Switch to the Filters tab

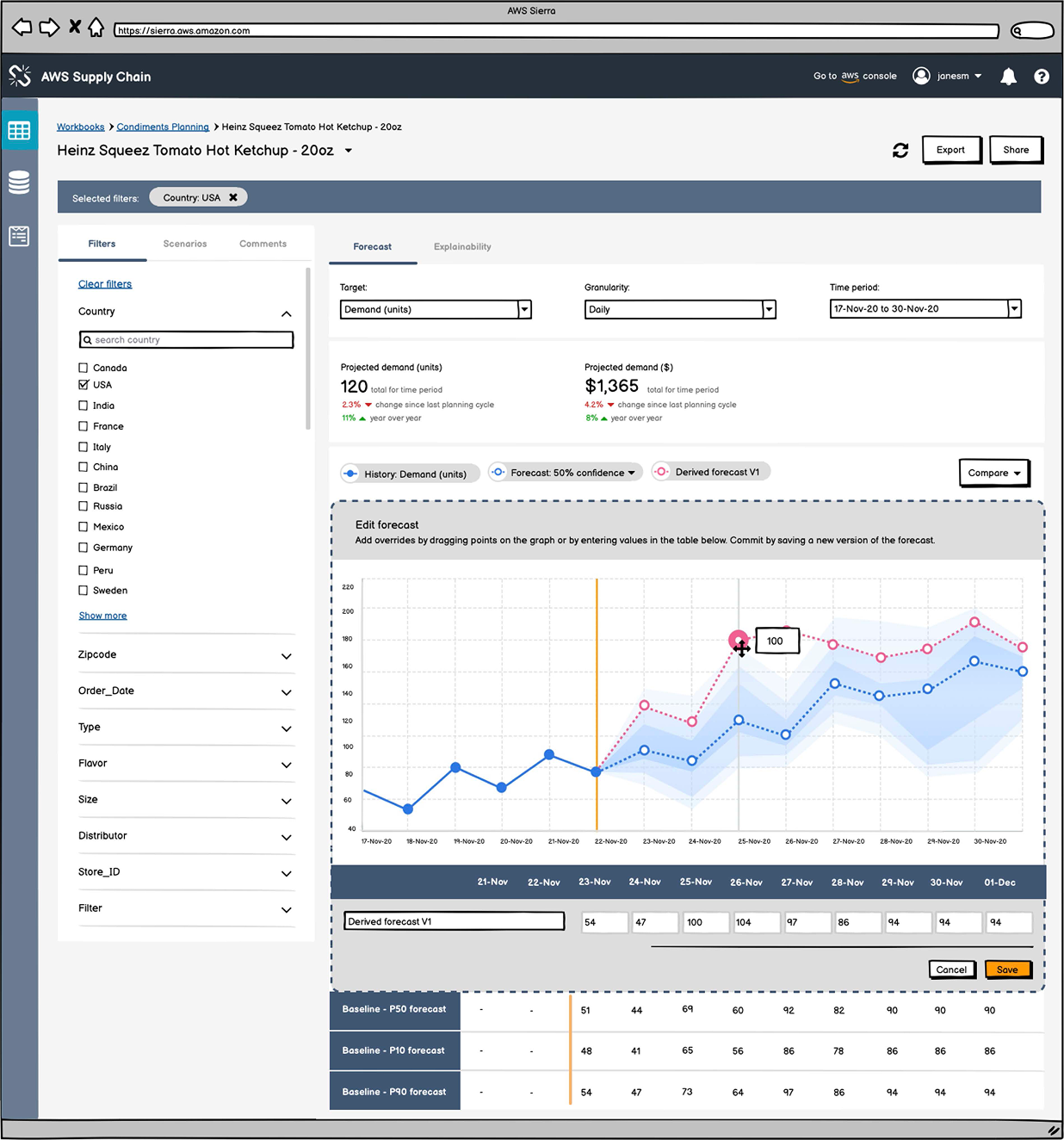point(102,244)
